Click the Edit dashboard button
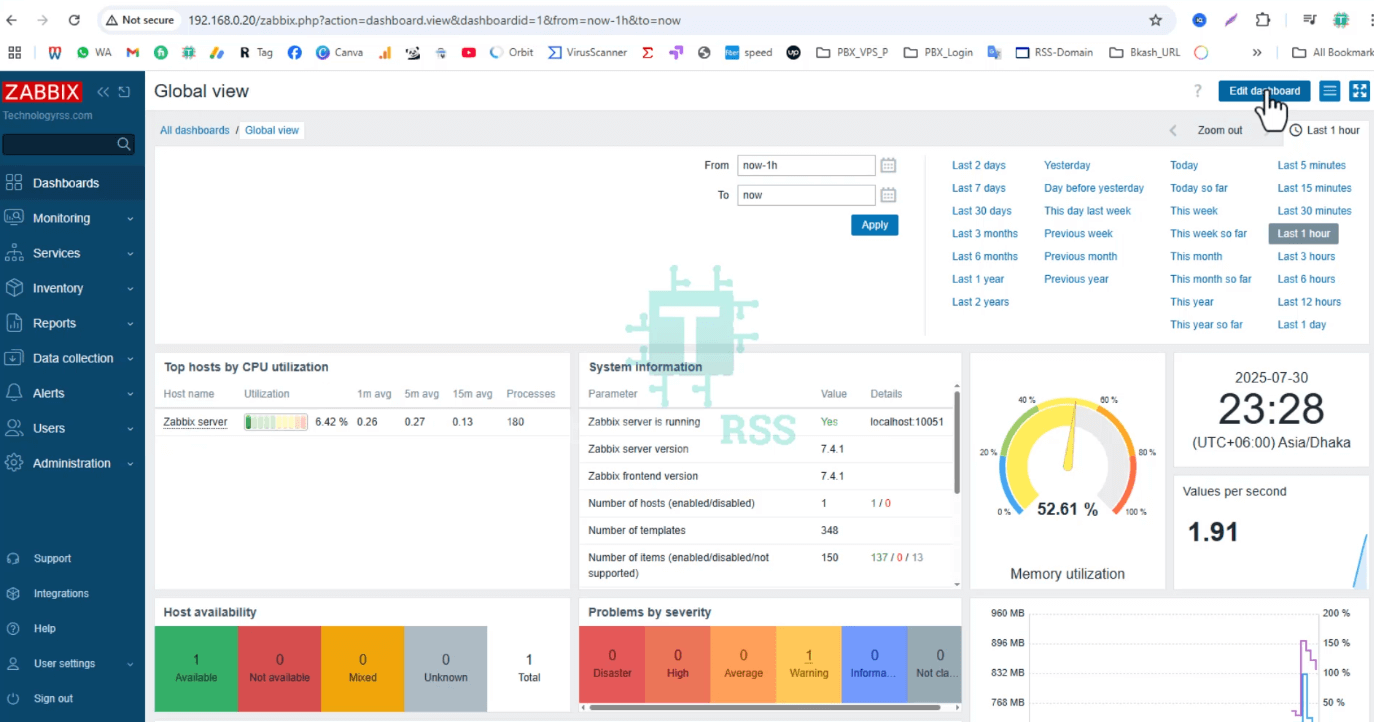1374x722 pixels. [1263, 91]
